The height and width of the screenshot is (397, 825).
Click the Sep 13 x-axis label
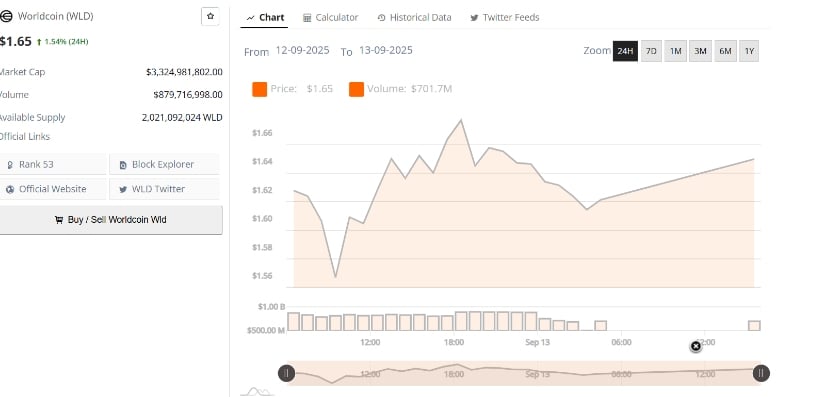537,342
